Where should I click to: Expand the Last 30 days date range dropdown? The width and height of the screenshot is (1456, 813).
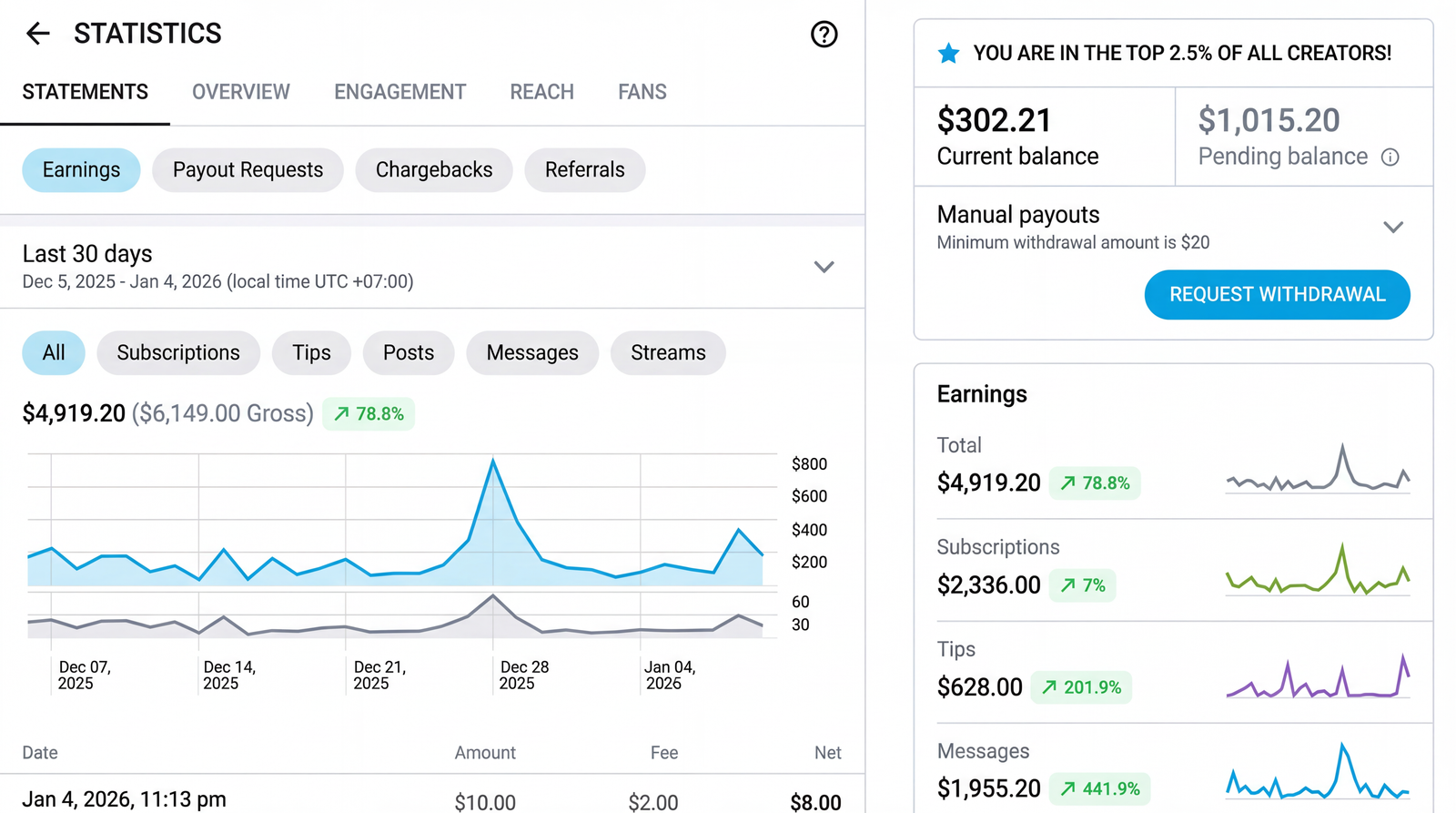[824, 267]
